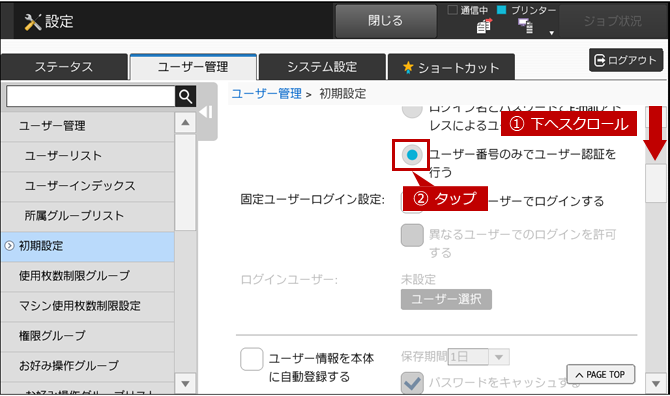670x396 pixels.
Task: Click the PAGE TOP button
Action: pyautogui.click(x=600, y=375)
